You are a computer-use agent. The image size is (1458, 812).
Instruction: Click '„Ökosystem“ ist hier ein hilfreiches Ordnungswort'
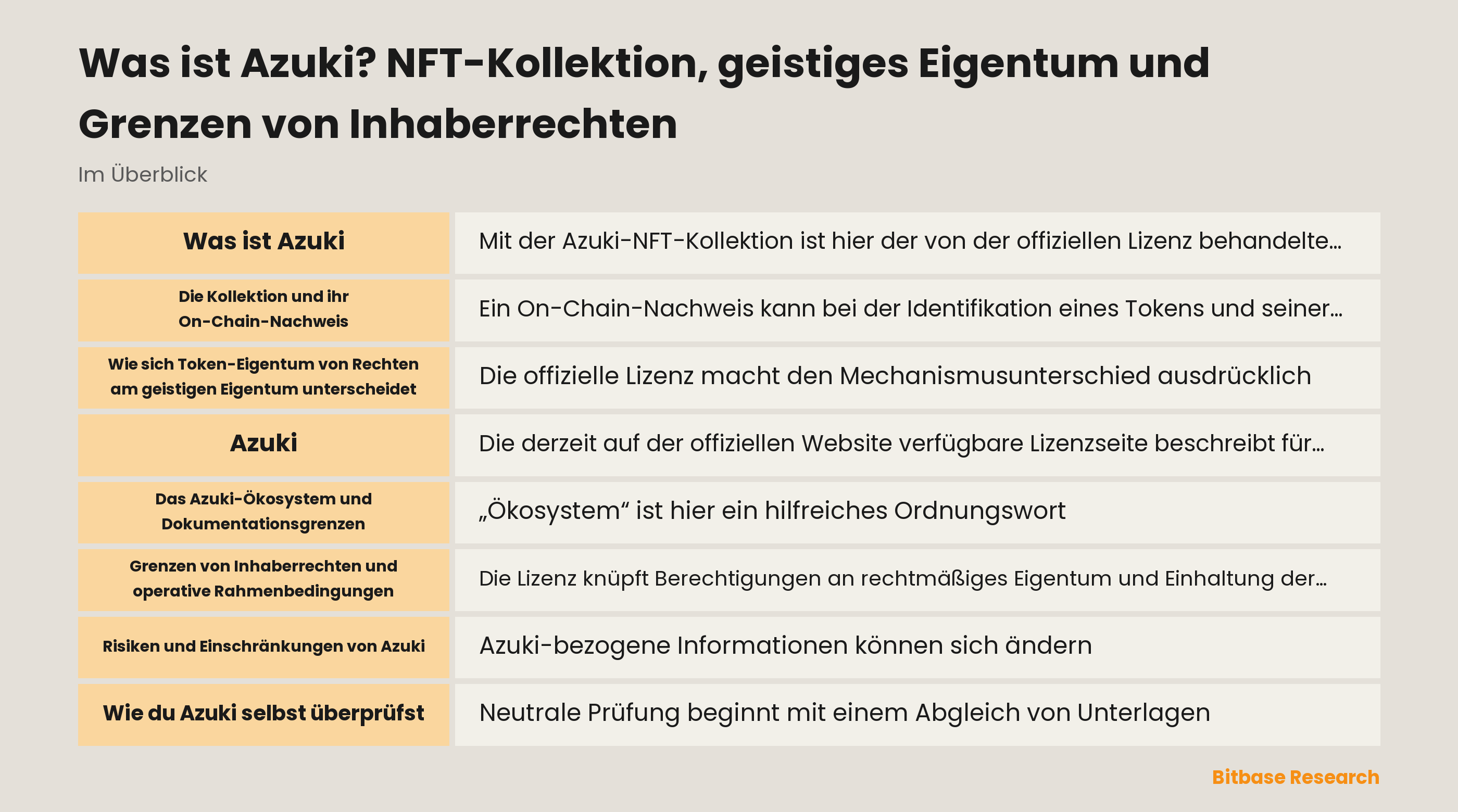[772, 511]
